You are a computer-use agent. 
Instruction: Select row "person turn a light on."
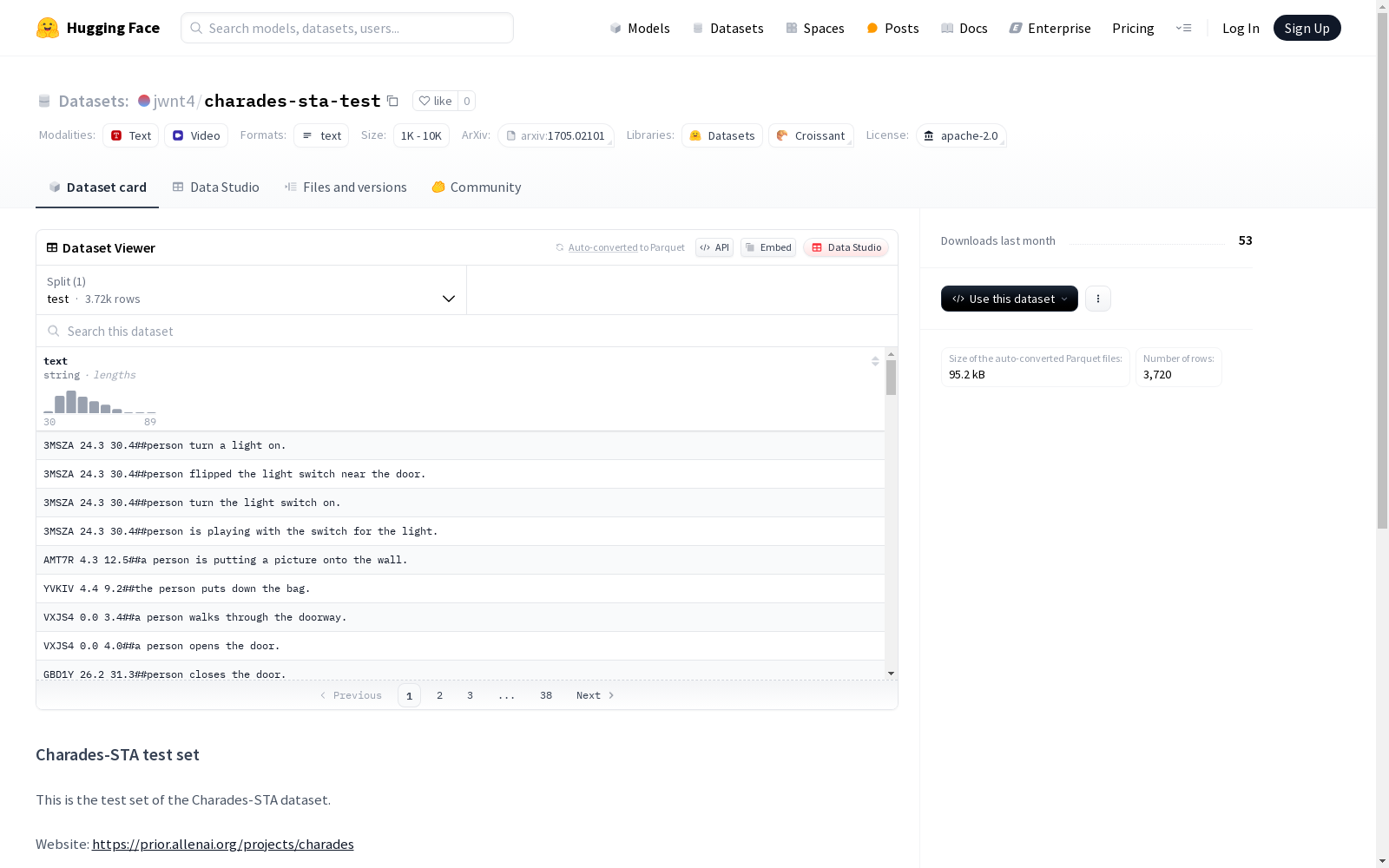(x=460, y=445)
